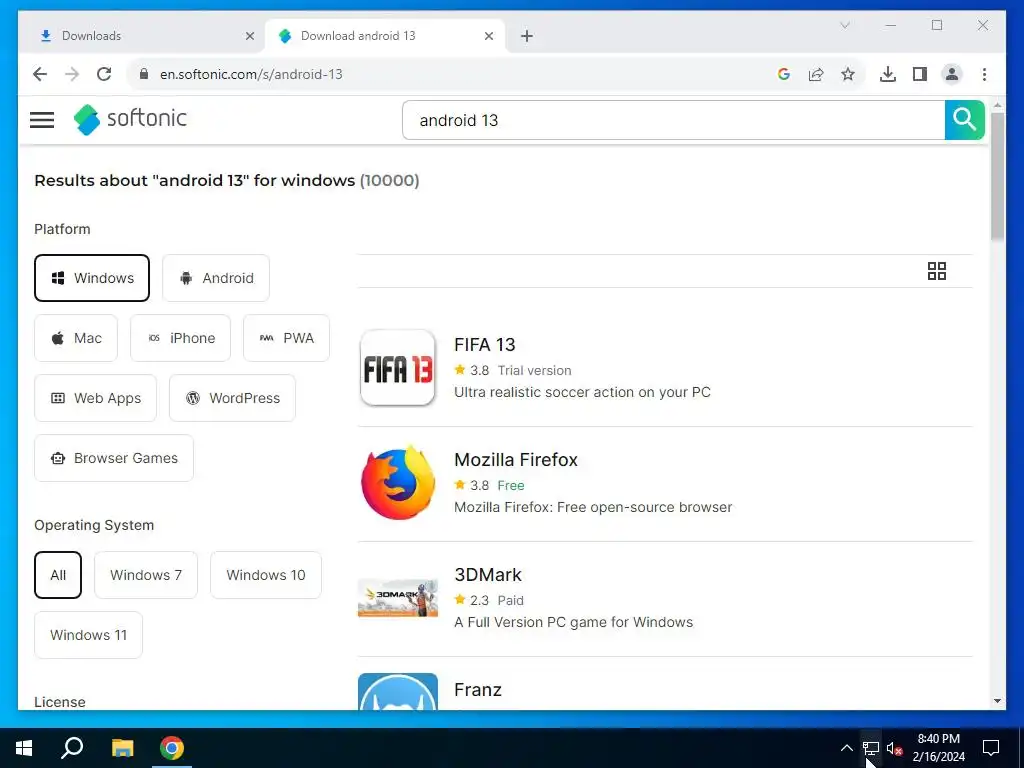Viewport: 1024px width, 768px height.
Task: Switch to Download android 13 tab
Action: point(385,36)
